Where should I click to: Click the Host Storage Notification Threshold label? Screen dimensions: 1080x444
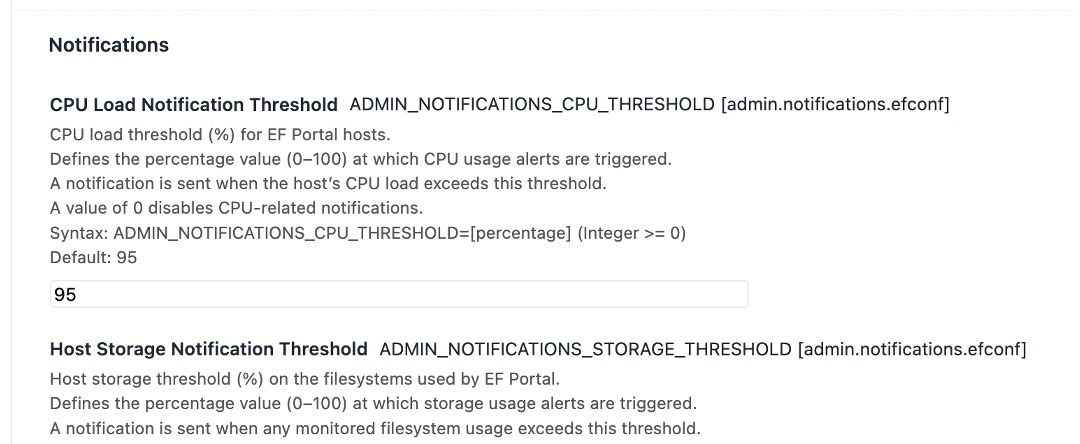pyautogui.click(x=208, y=349)
